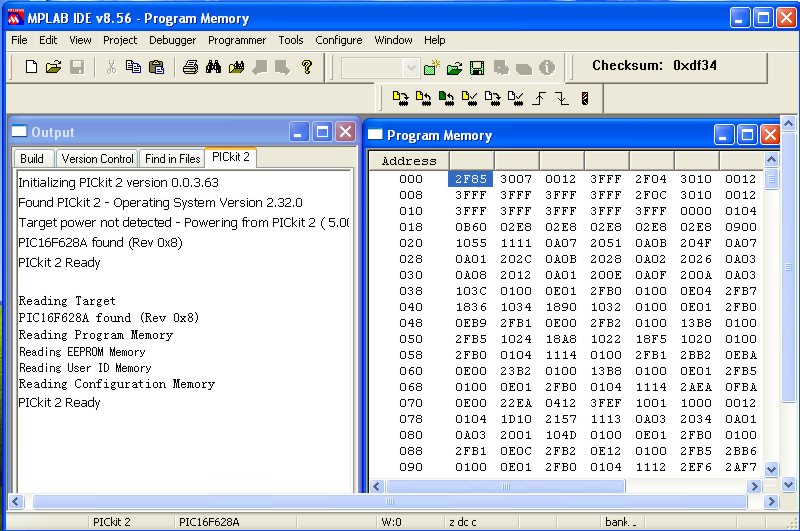Open the Tools menu
The height and width of the screenshot is (531, 800).
tap(291, 40)
